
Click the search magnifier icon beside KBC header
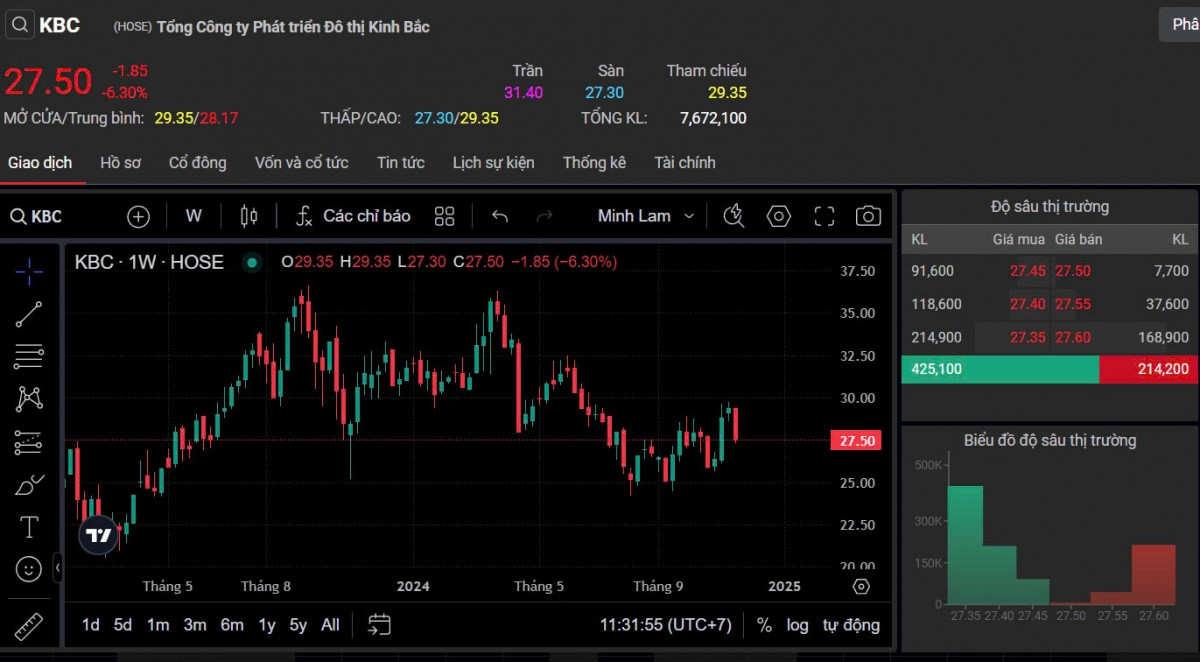pos(20,25)
